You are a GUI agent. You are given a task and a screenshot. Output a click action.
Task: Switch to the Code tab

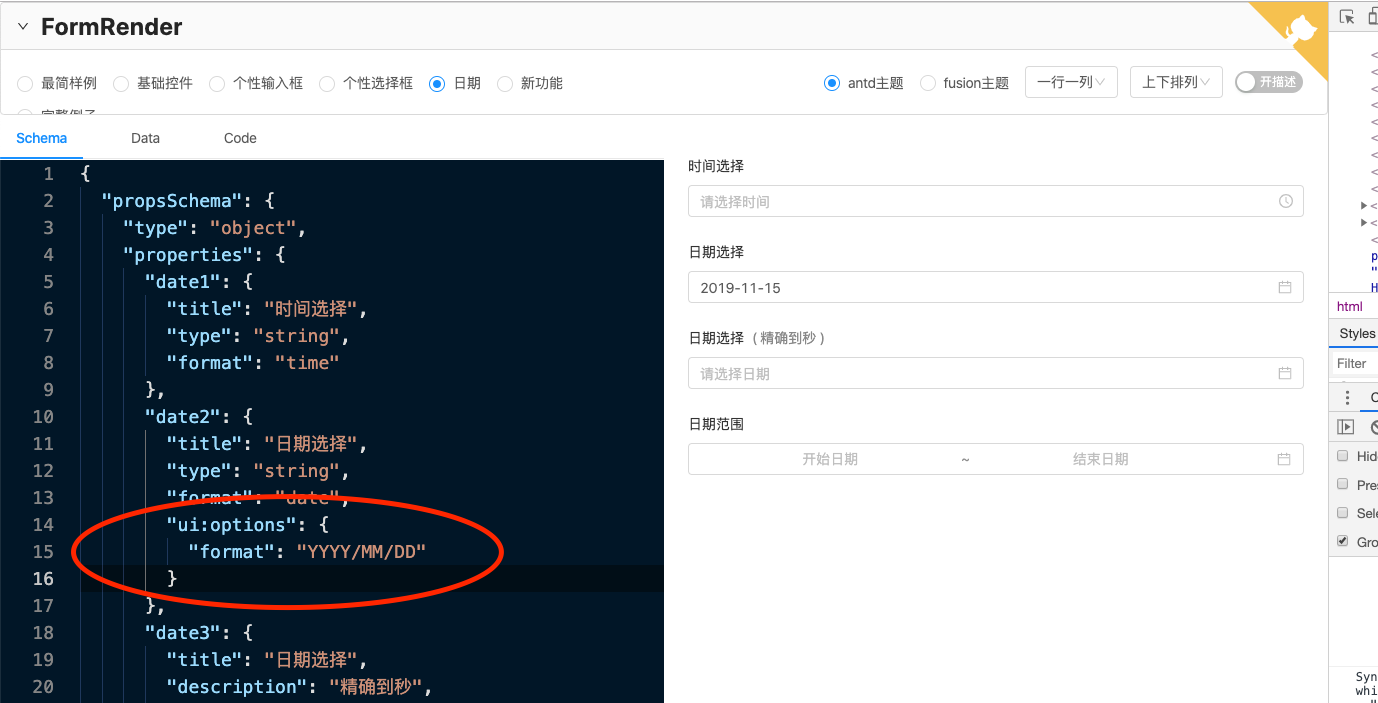click(240, 138)
